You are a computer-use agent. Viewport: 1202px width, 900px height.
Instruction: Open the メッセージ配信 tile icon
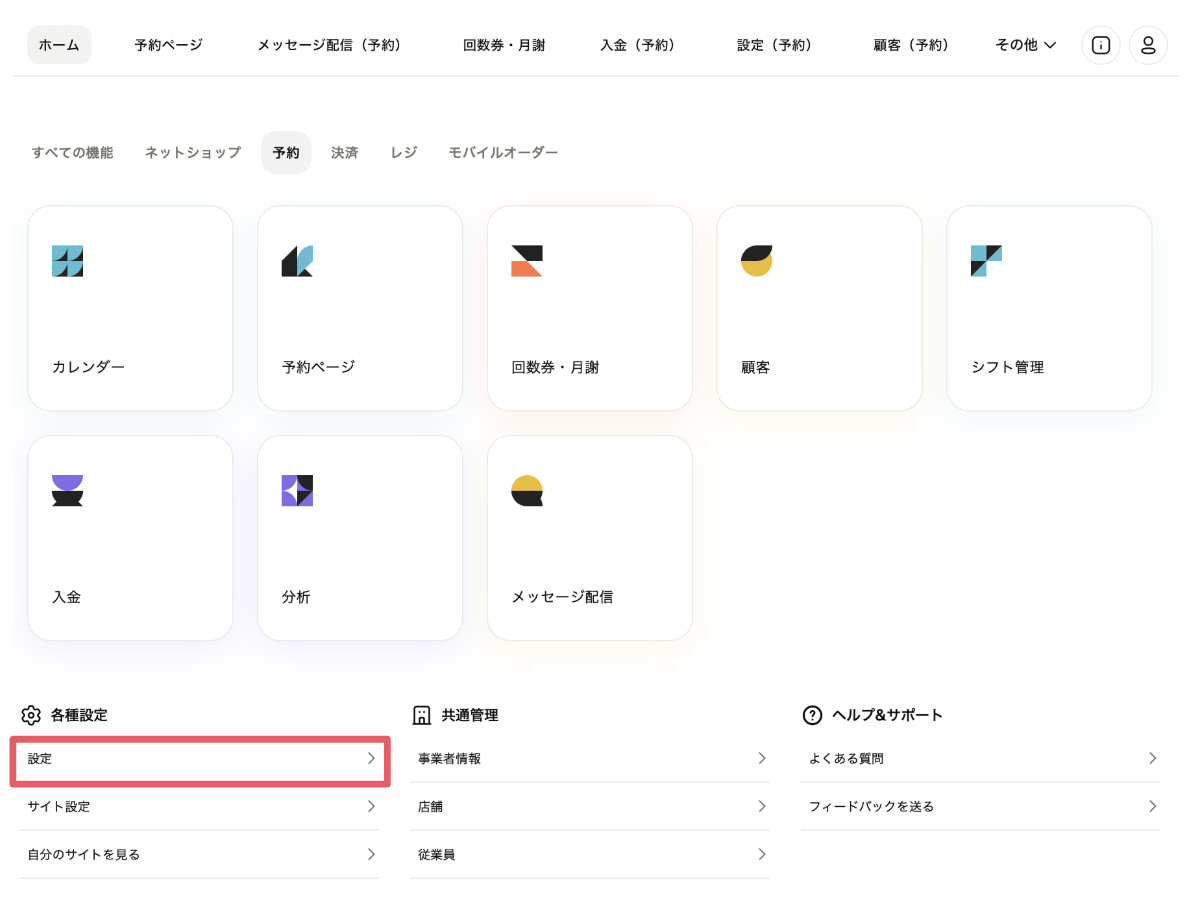coord(527,491)
